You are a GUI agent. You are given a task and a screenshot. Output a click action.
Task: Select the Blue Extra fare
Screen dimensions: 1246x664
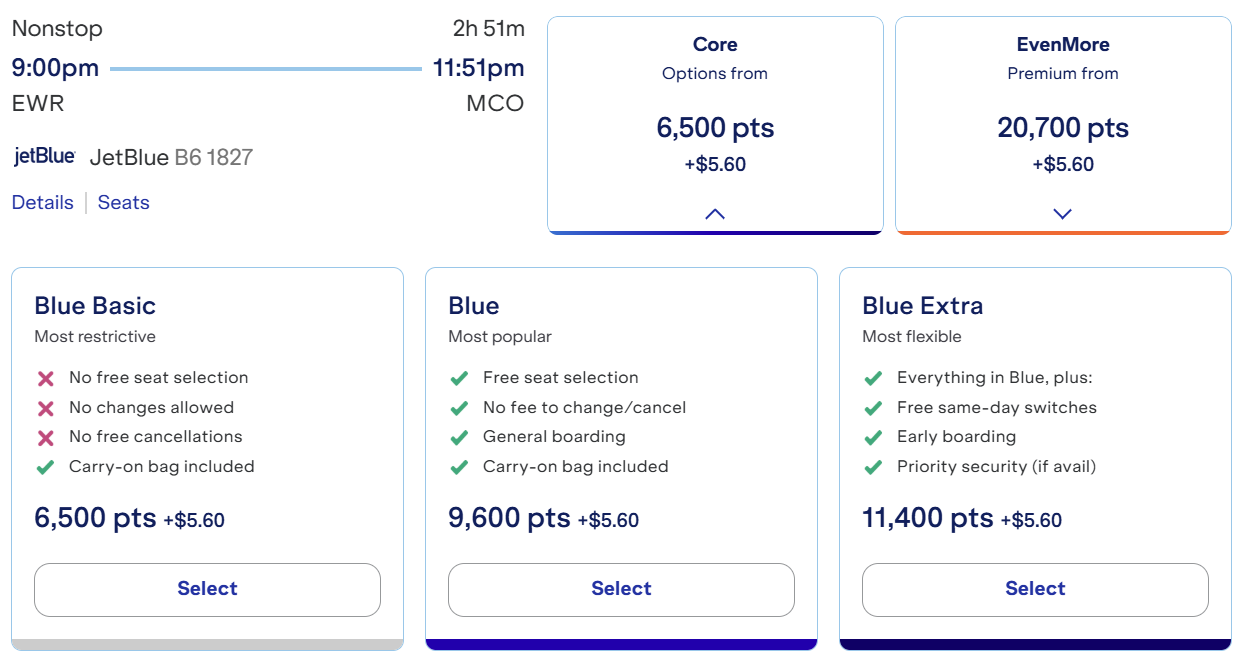pos(1035,589)
